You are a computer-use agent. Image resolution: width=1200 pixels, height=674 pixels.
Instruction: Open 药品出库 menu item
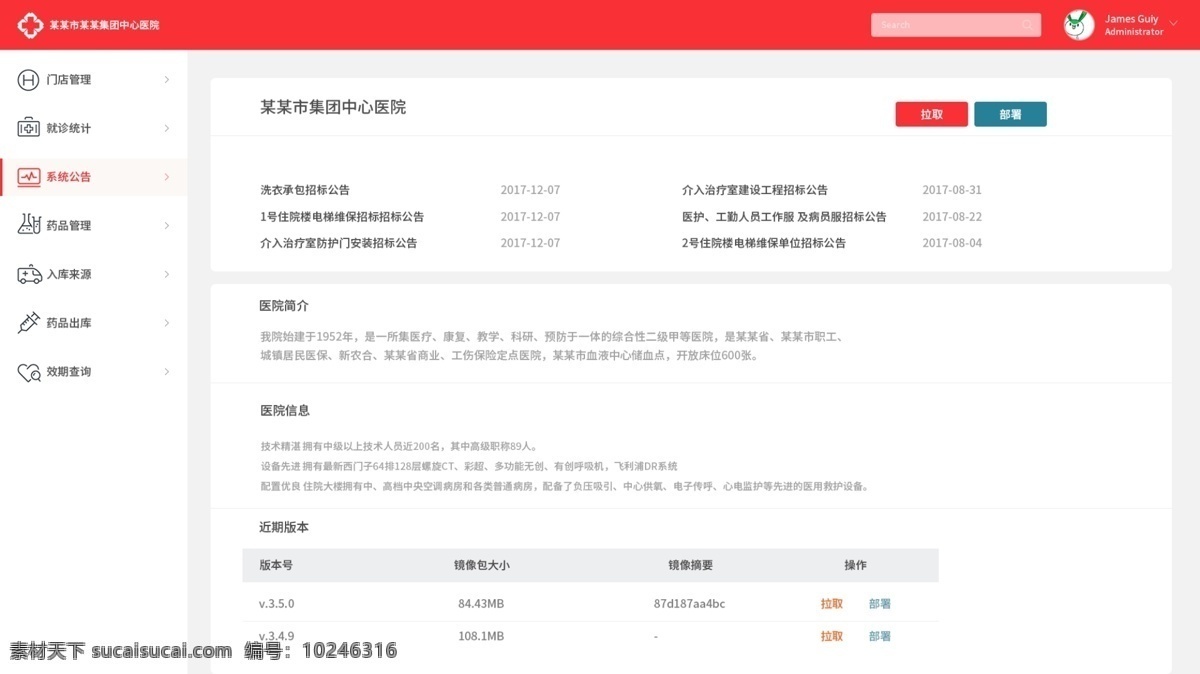93,323
